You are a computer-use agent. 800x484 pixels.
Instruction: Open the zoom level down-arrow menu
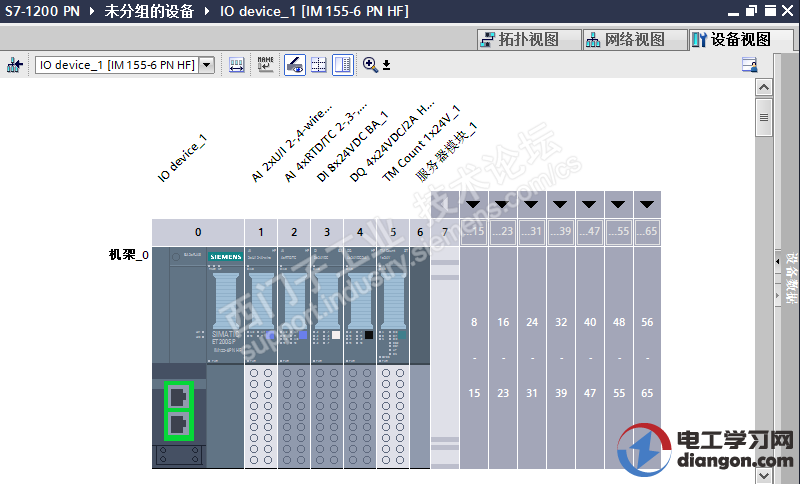point(386,65)
